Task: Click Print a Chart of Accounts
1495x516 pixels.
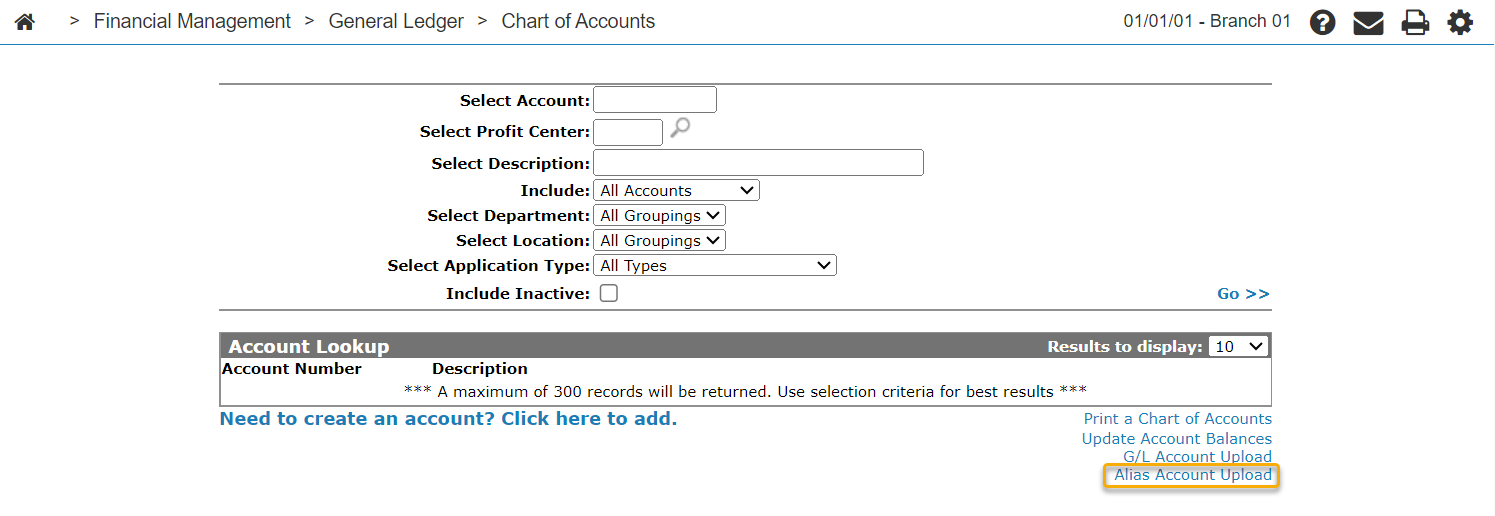Action: pyautogui.click(x=1178, y=419)
